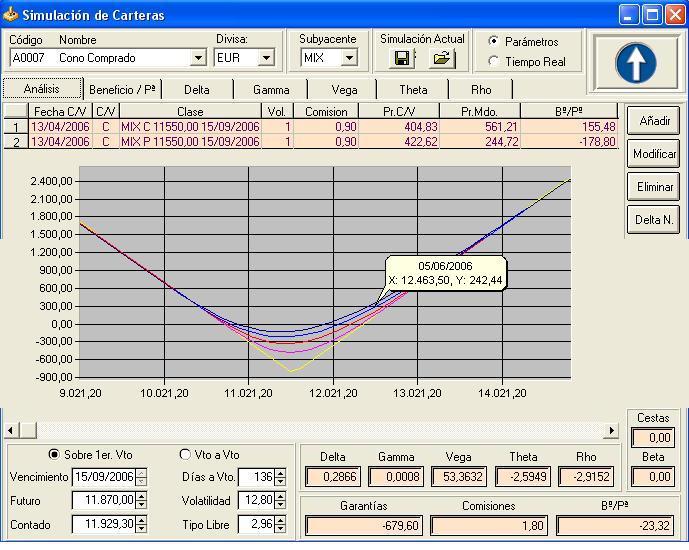Click the horizontal scrollbar thumb under chart

pyautogui.click(x=28, y=431)
